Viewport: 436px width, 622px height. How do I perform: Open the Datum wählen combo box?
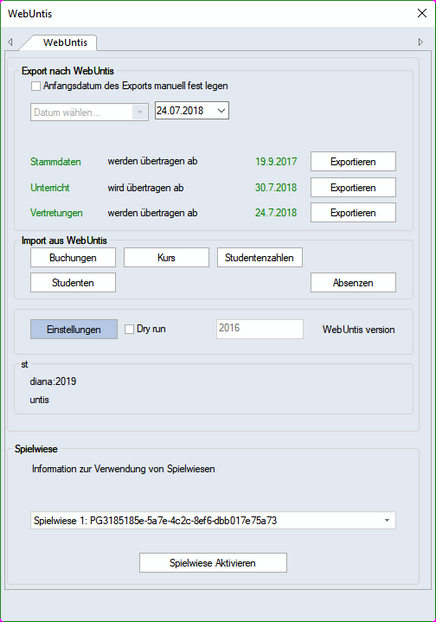[x=89, y=112]
